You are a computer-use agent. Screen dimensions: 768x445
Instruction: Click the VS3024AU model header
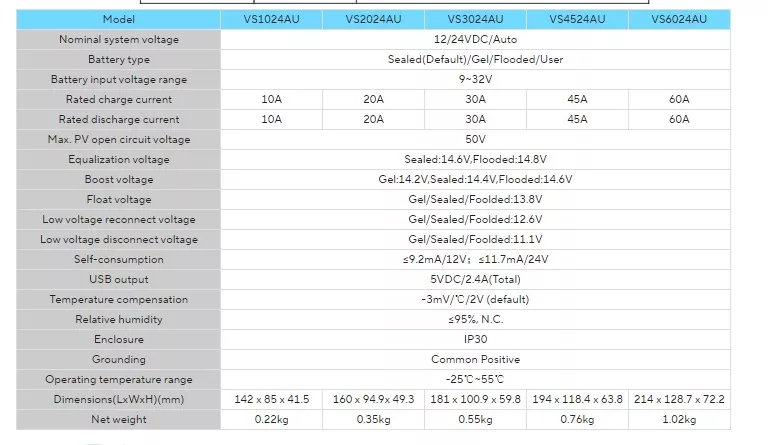(475, 19)
